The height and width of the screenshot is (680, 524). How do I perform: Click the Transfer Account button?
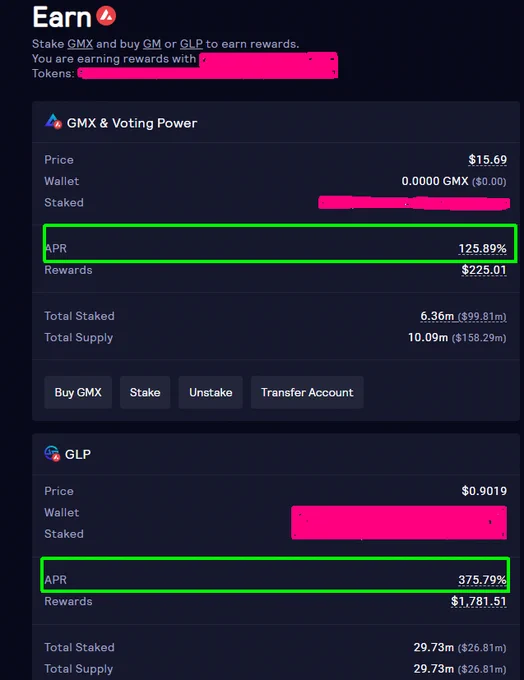pos(307,392)
